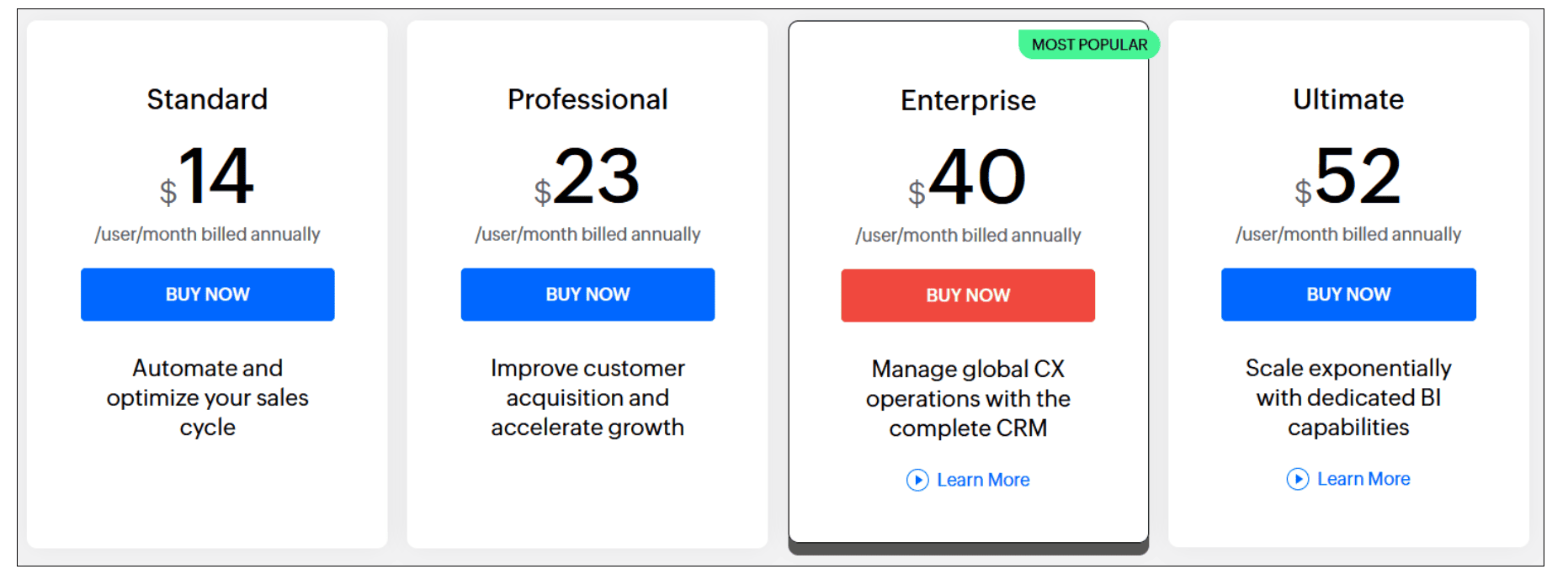Viewport: 1568px width, 585px height.
Task: Click Buy Now for the Ultimate plan
Action: pos(1348,295)
